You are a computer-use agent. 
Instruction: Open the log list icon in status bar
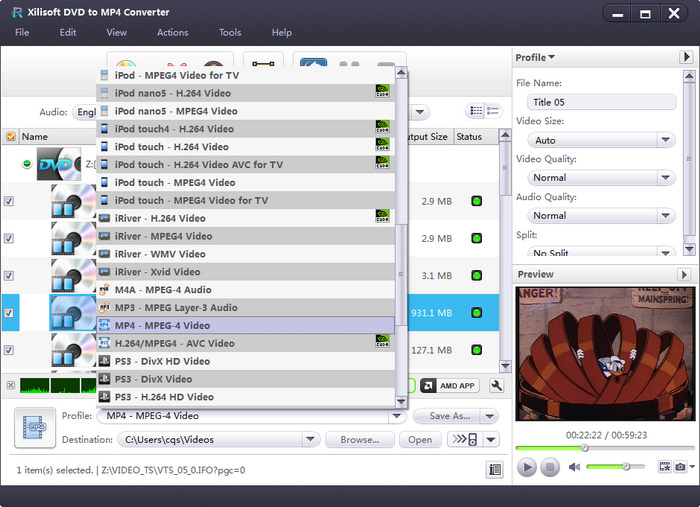pyautogui.click(x=495, y=470)
